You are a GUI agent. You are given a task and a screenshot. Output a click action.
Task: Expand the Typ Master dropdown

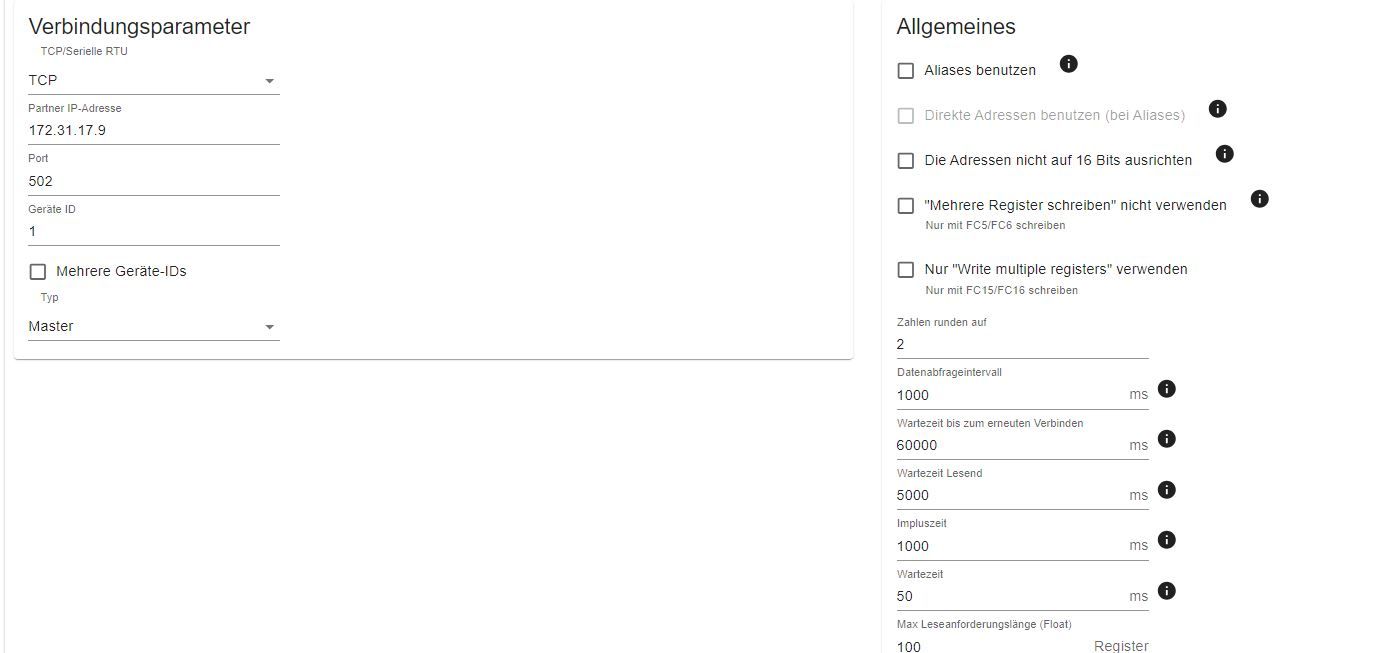point(153,327)
